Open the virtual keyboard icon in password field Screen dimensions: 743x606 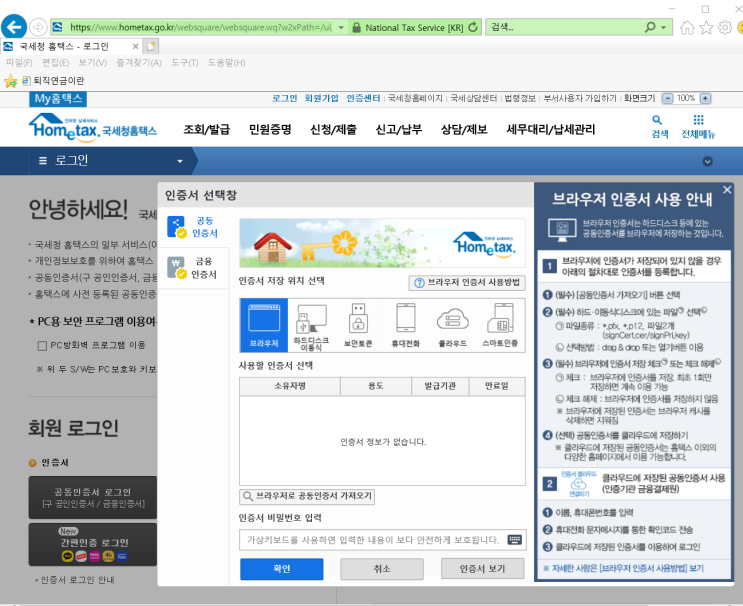[515, 540]
